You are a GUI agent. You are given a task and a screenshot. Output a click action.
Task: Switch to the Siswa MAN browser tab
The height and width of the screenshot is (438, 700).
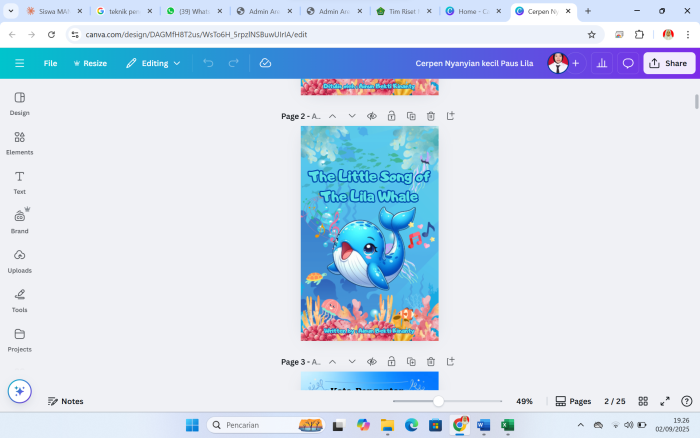click(54, 11)
